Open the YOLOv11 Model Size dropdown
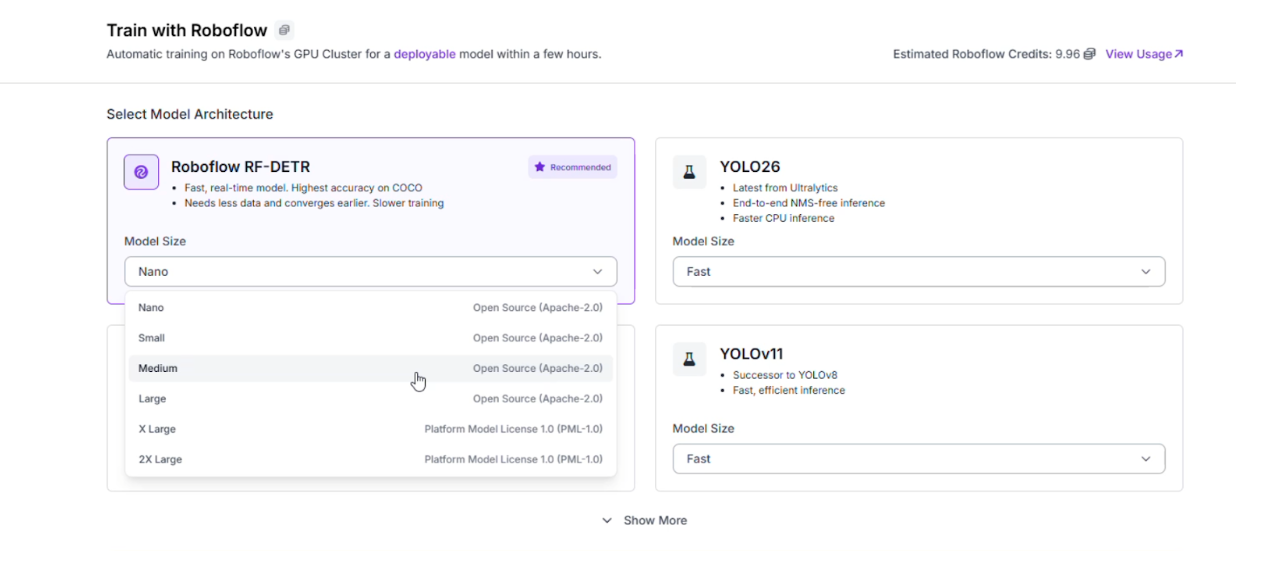Viewport: 1286px width, 564px height. point(919,459)
